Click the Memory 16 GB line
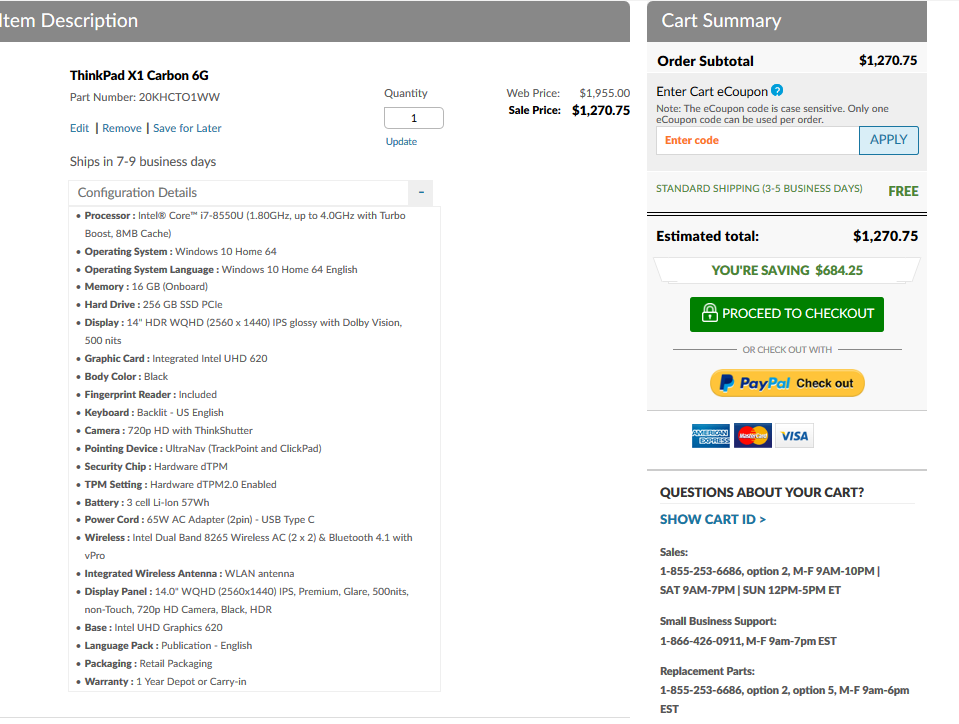 [146, 287]
